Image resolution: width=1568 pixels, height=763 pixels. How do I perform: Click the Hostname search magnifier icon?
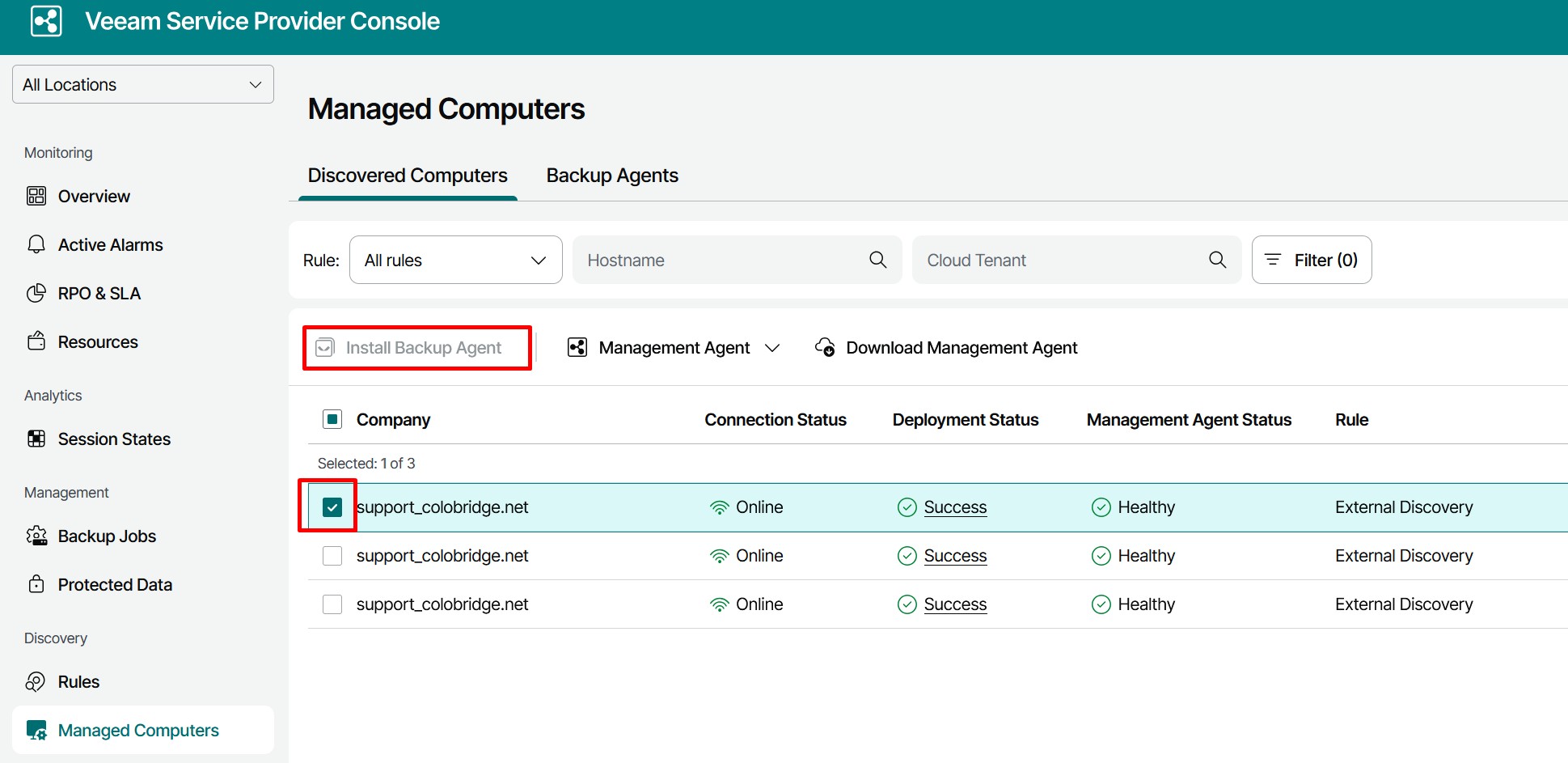coord(877,260)
